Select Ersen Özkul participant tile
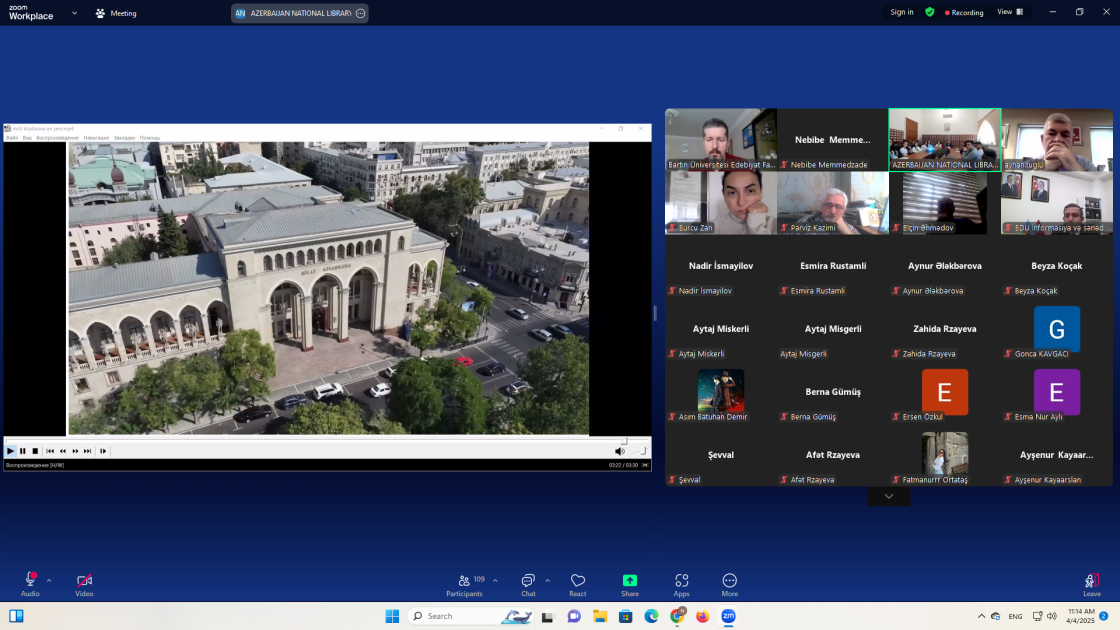 point(944,391)
